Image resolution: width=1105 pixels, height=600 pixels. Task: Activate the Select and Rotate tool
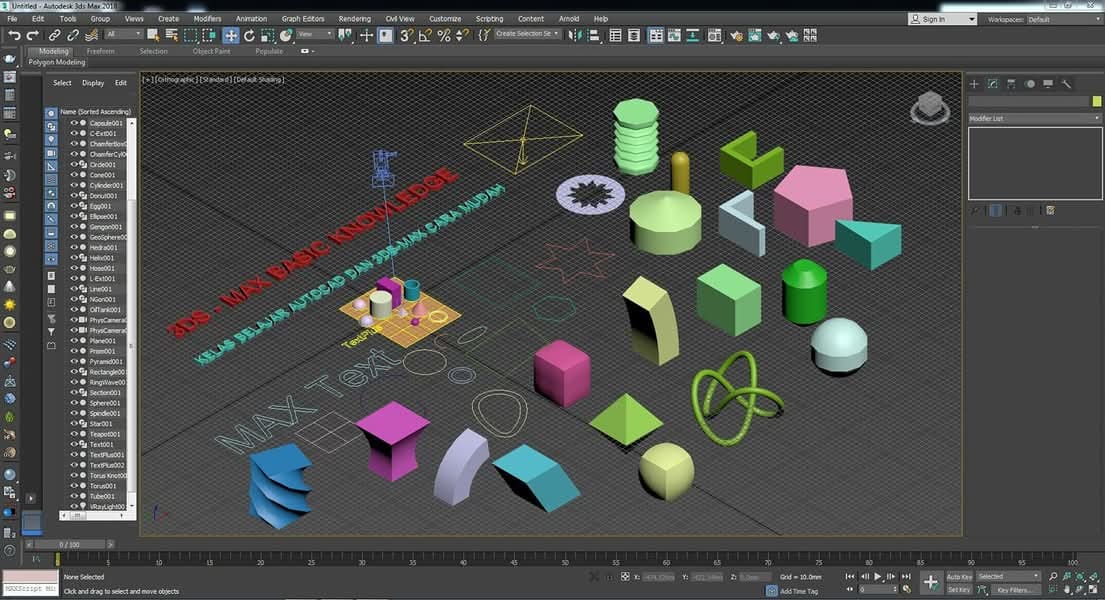249,35
